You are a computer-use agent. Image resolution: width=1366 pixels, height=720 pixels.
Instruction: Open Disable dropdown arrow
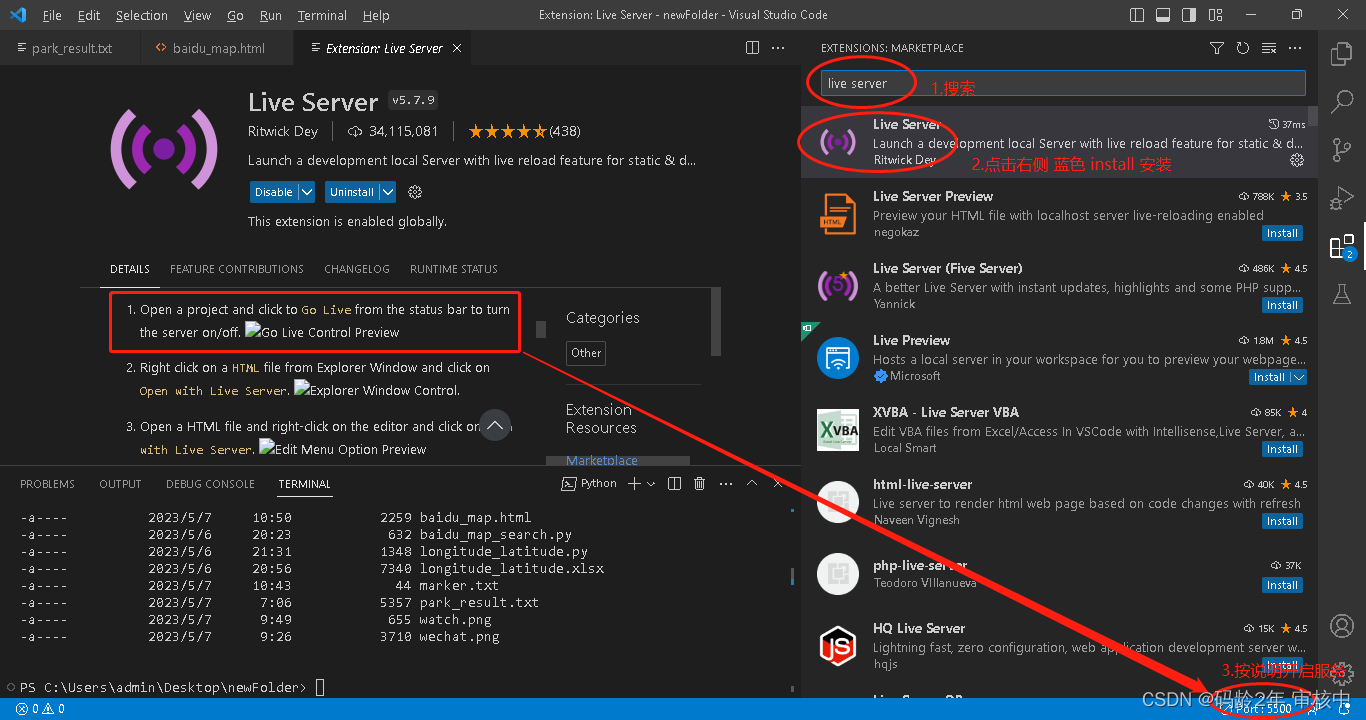point(307,192)
